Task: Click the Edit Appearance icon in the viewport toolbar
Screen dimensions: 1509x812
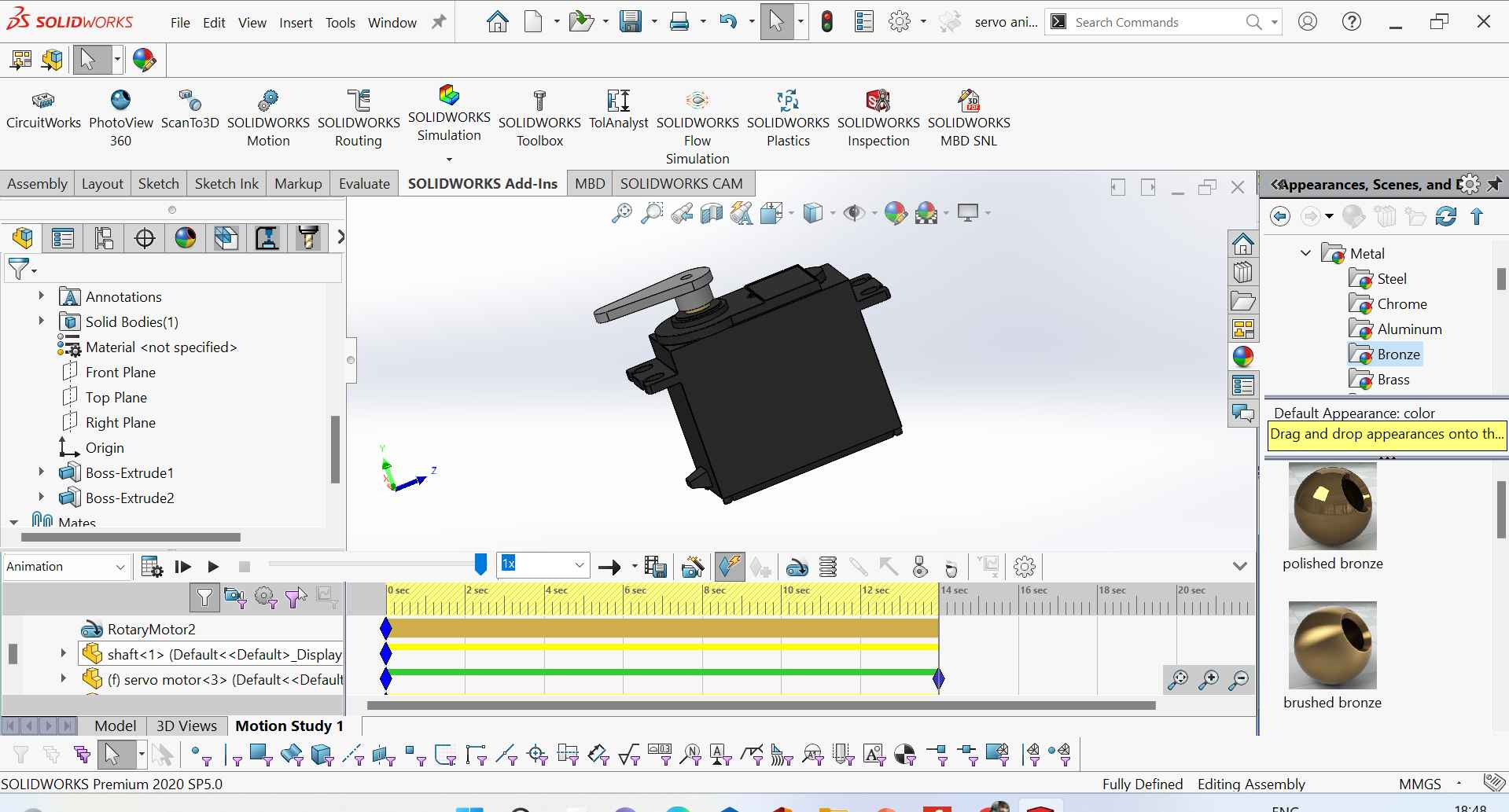Action: click(896, 213)
